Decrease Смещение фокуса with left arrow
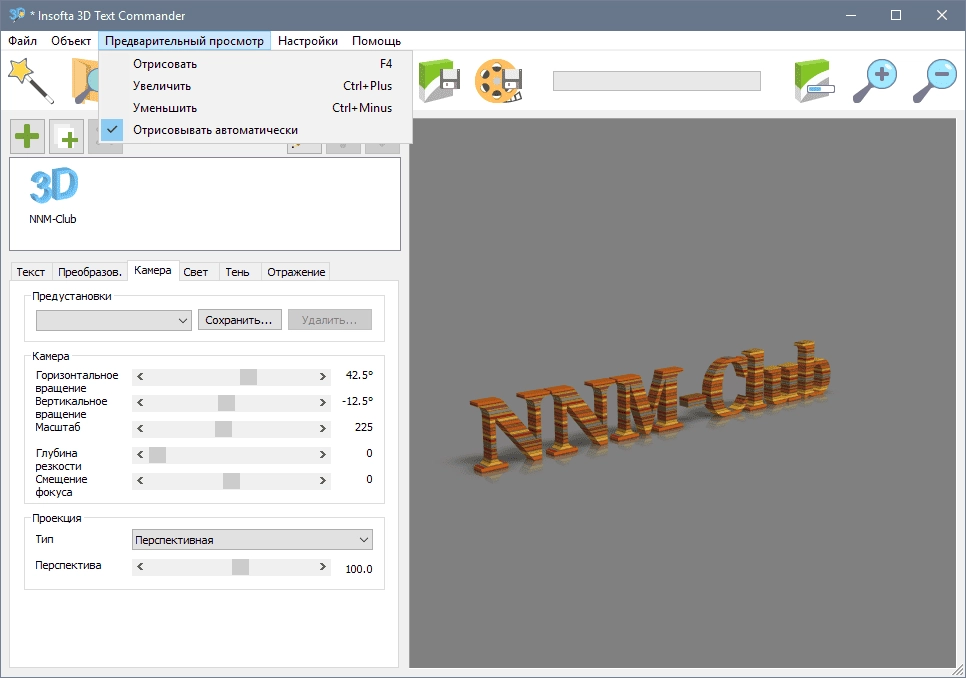This screenshot has width=966, height=678. (140, 481)
